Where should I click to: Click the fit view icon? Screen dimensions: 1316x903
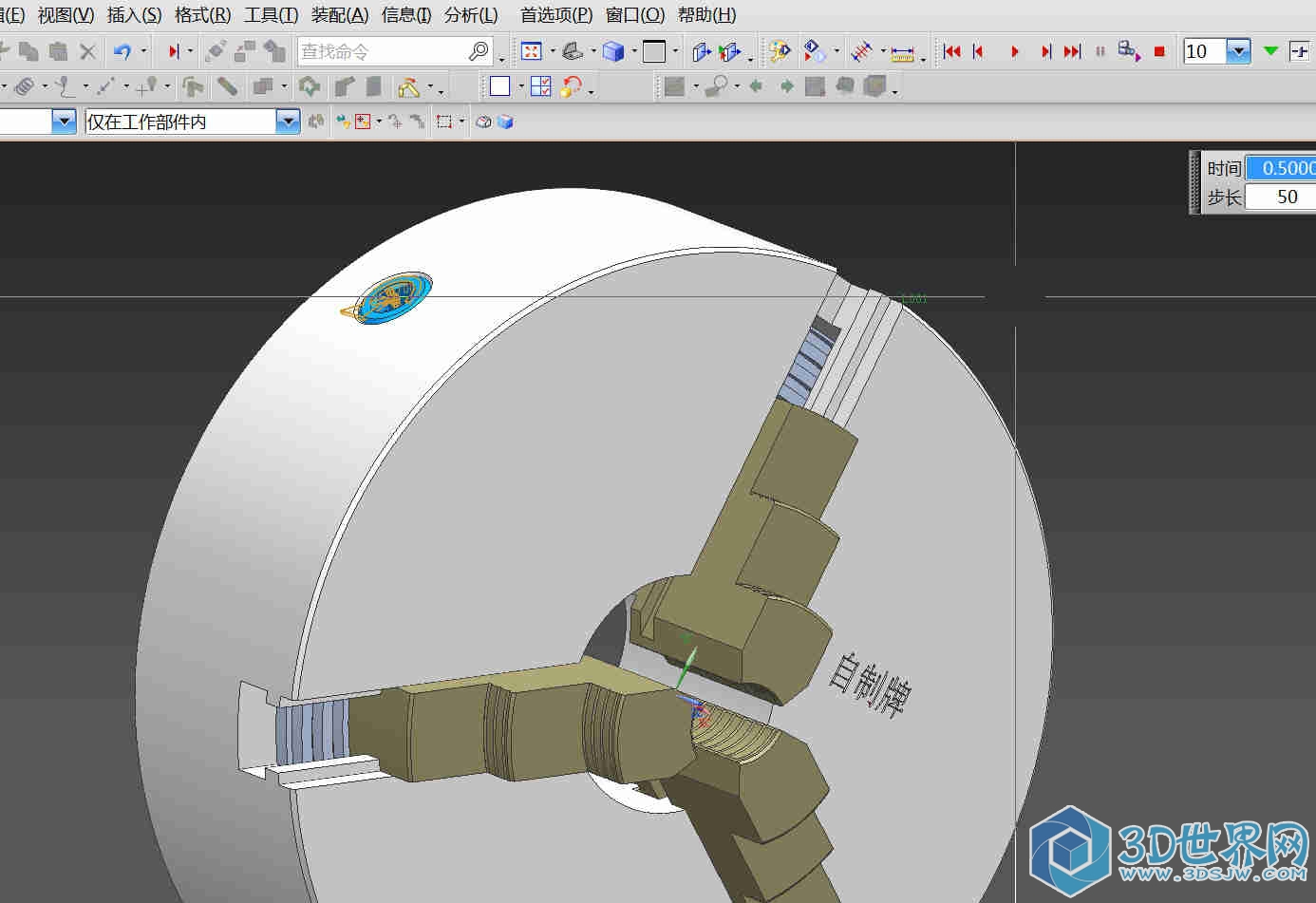click(x=532, y=51)
